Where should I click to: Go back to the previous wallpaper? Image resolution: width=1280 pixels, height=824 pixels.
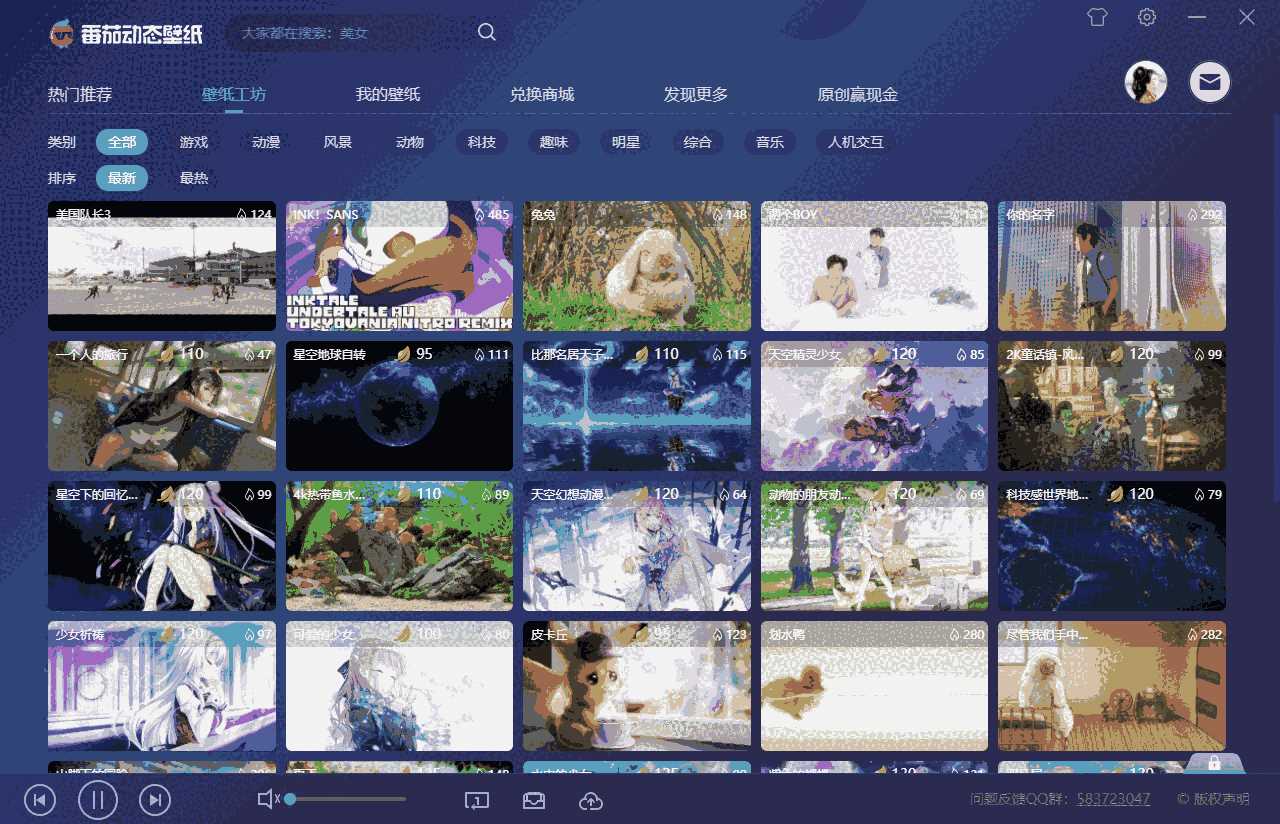[x=40, y=800]
